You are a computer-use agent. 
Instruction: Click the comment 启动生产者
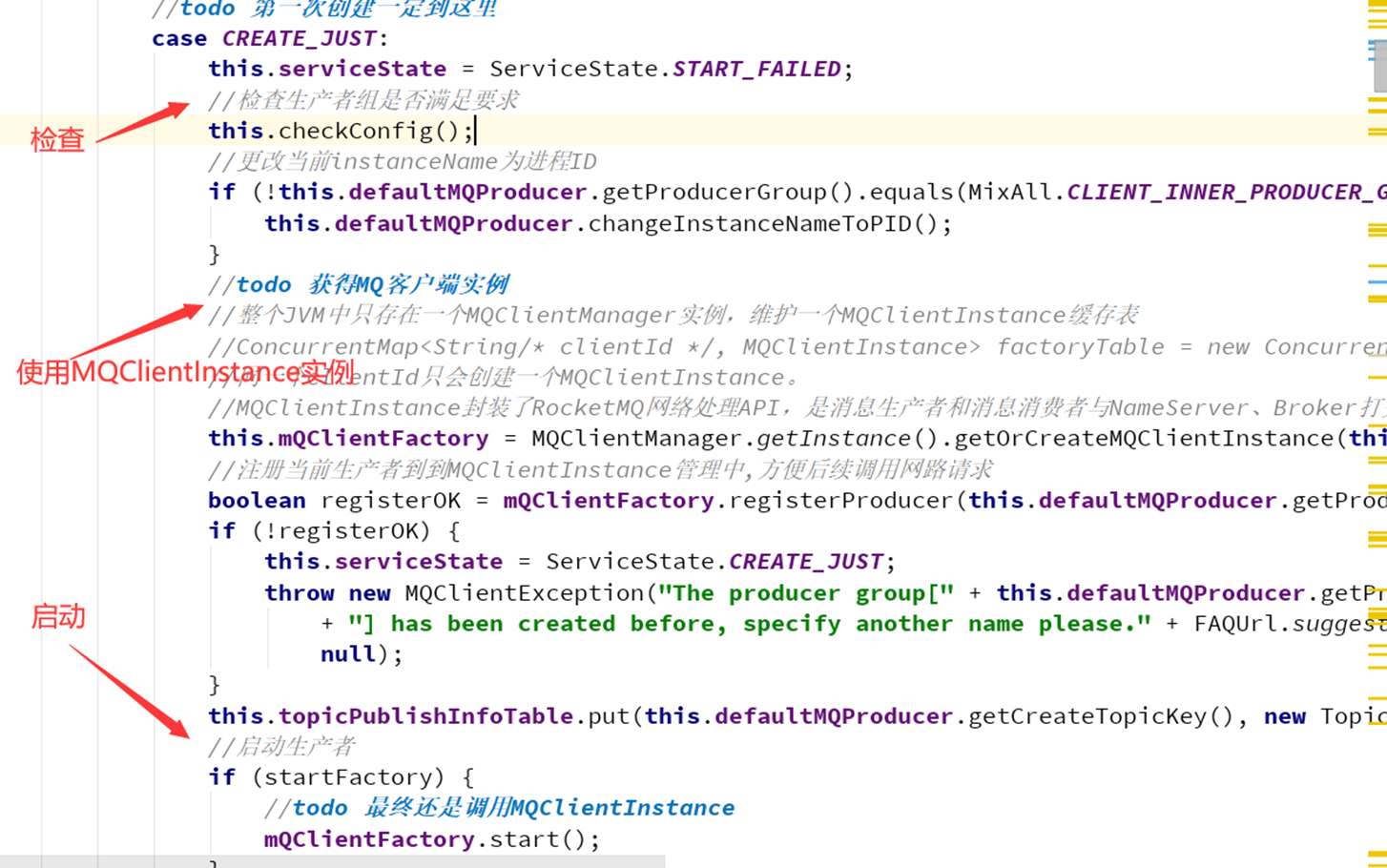(x=281, y=746)
